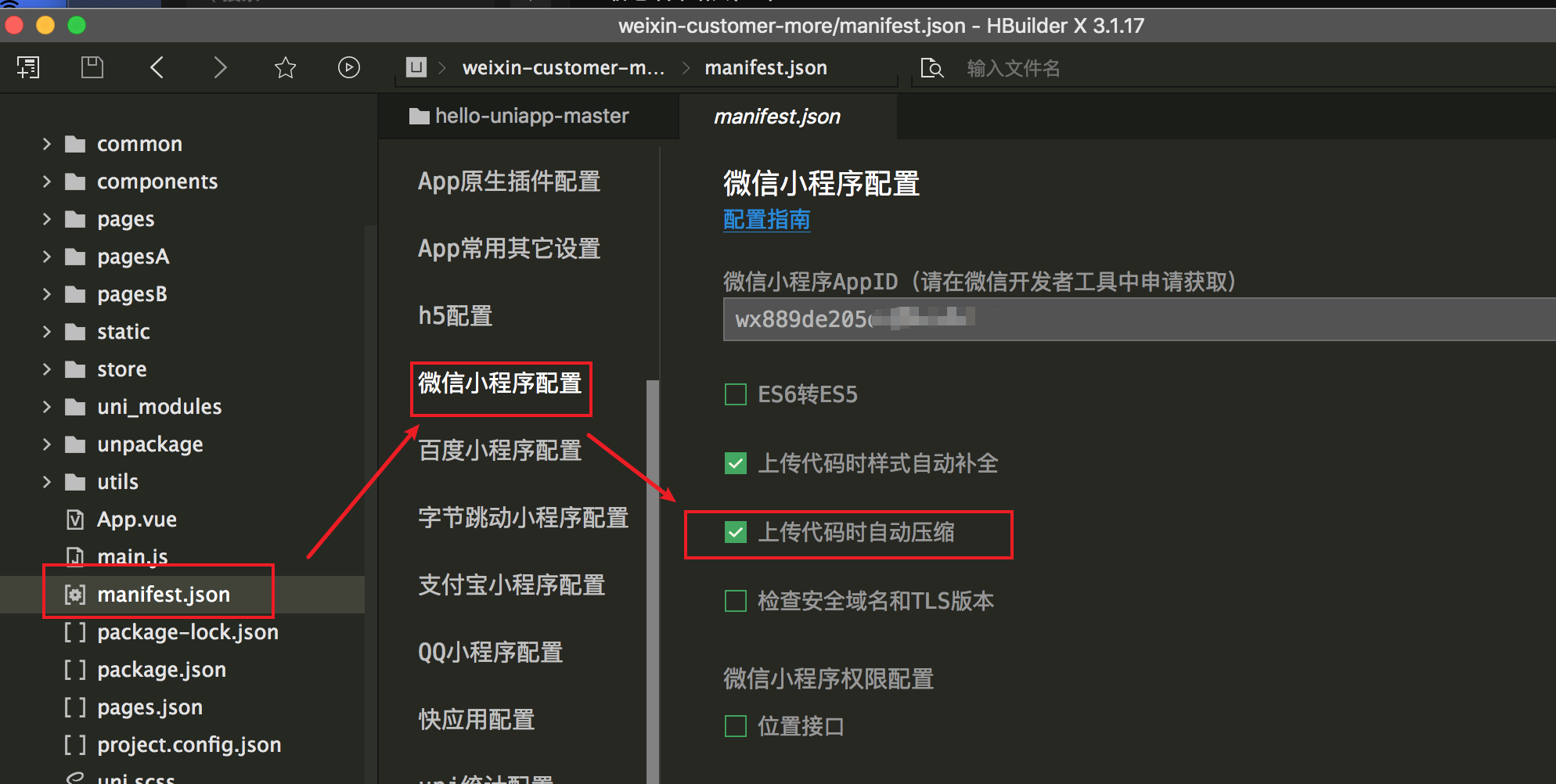Screen dimensions: 1556x784
Task: Click the file search magnifier icon
Action: pos(931,68)
